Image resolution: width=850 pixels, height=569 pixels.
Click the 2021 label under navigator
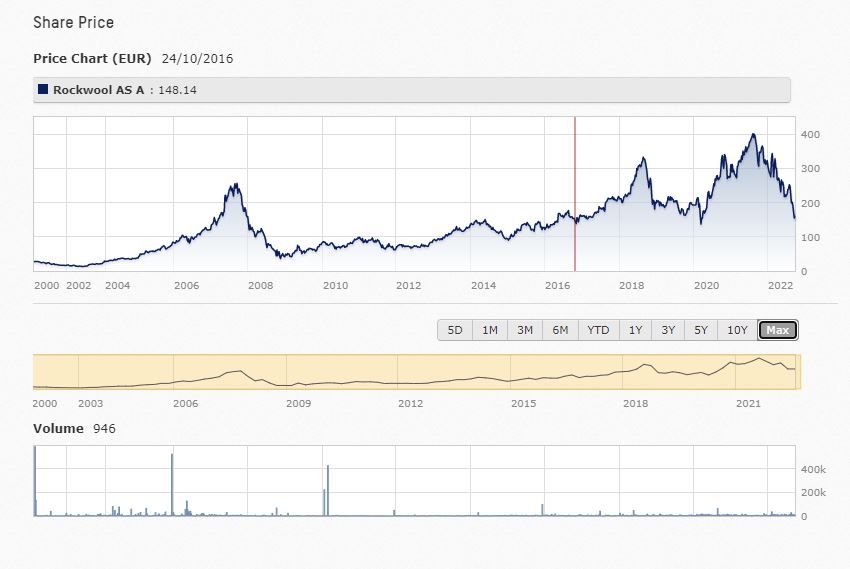coord(748,403)
